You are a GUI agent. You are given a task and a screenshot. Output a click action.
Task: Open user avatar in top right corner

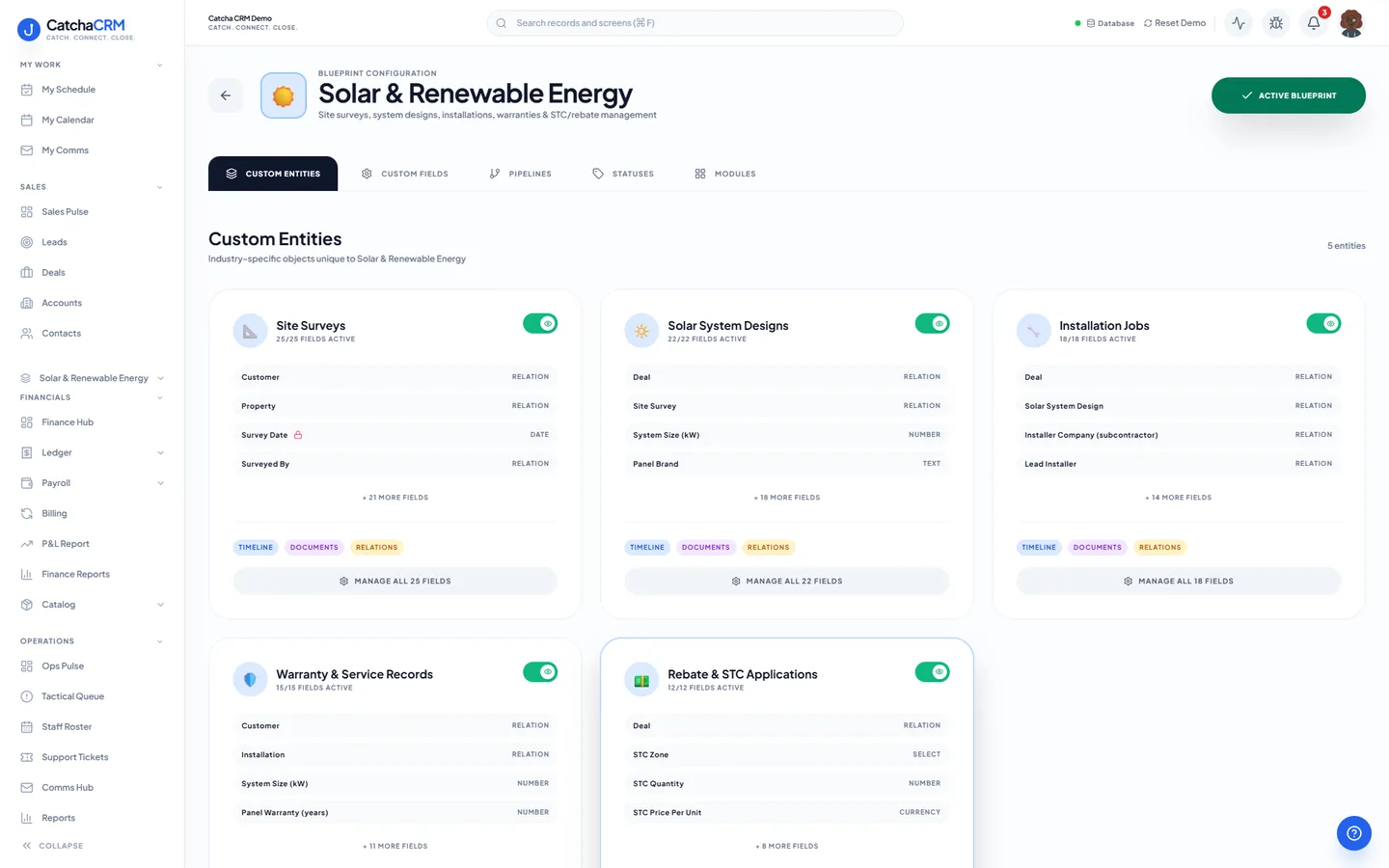point(1351,23)
